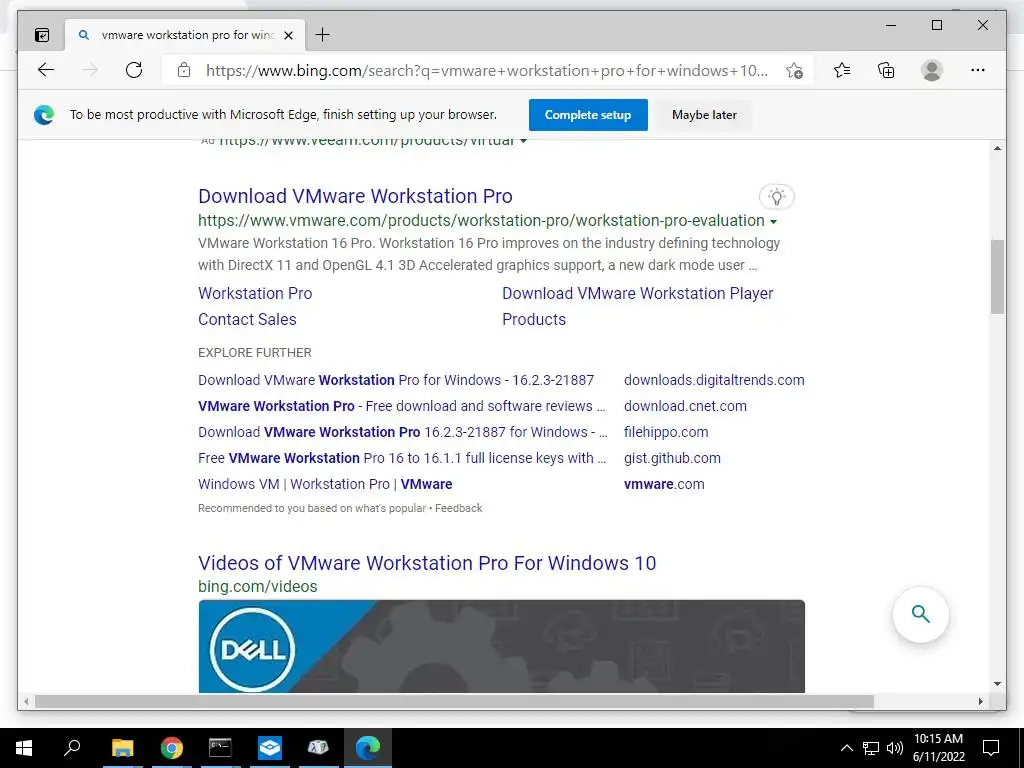The image size is (1024, 768).
Task: Open the blue box app in taskbar
Action: [x=269, y=748]
